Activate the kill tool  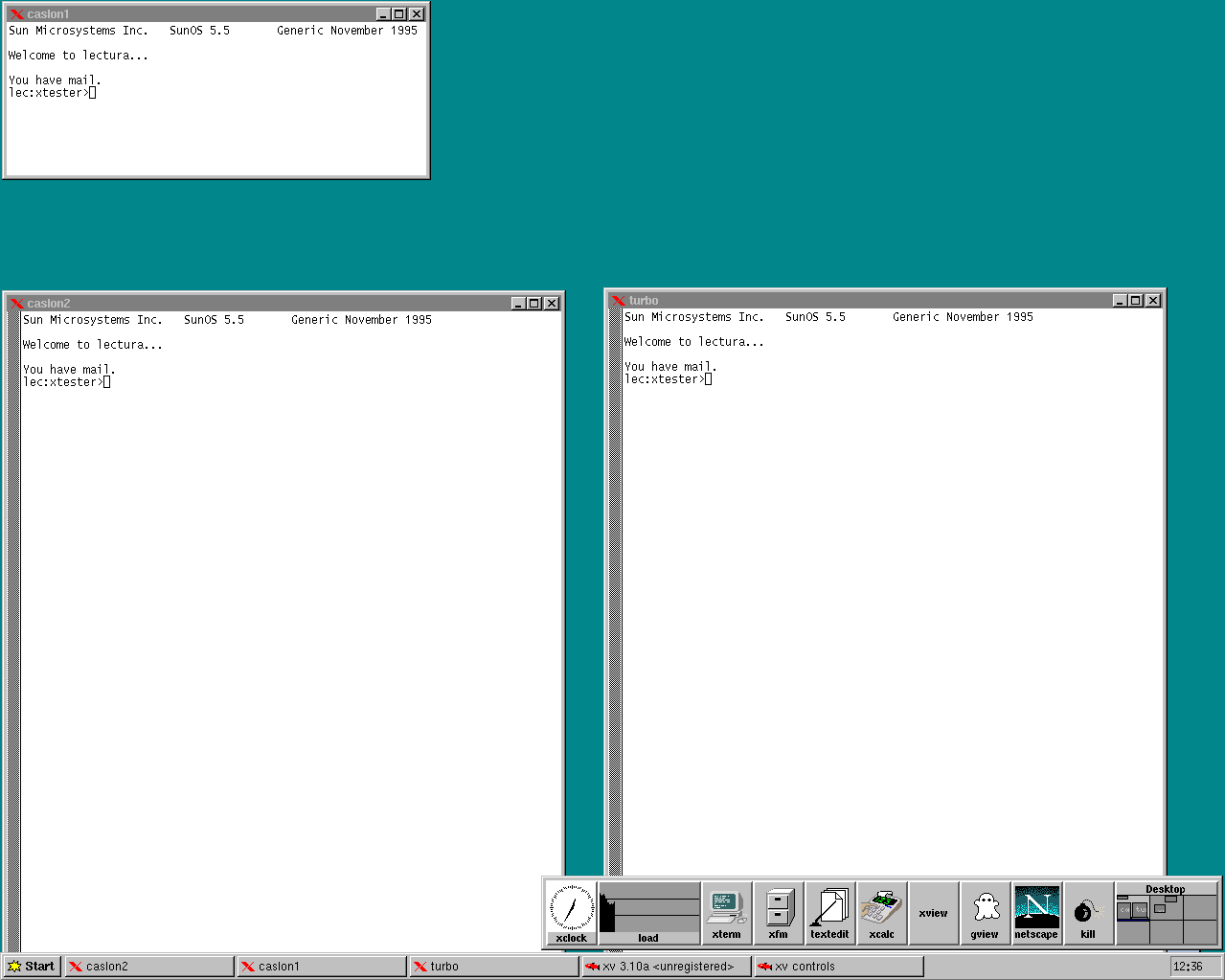[1088, 910]
